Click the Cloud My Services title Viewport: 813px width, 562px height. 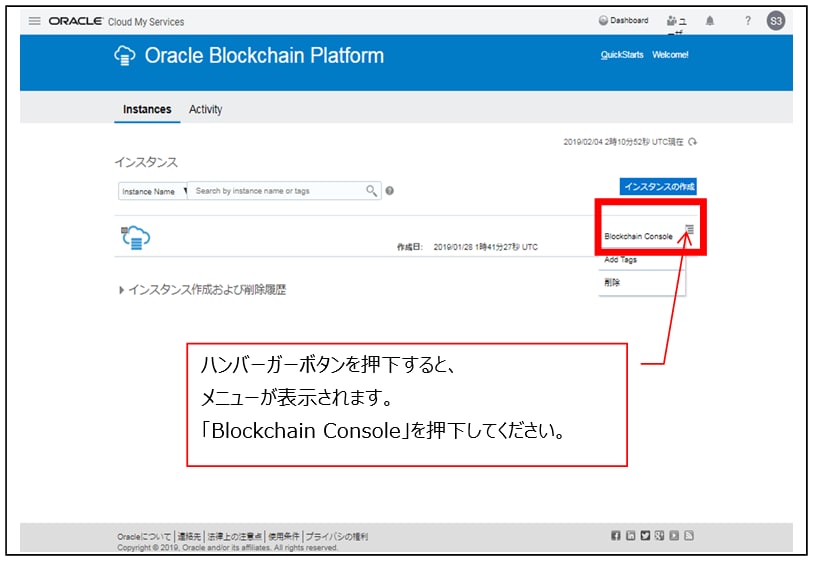146,22
